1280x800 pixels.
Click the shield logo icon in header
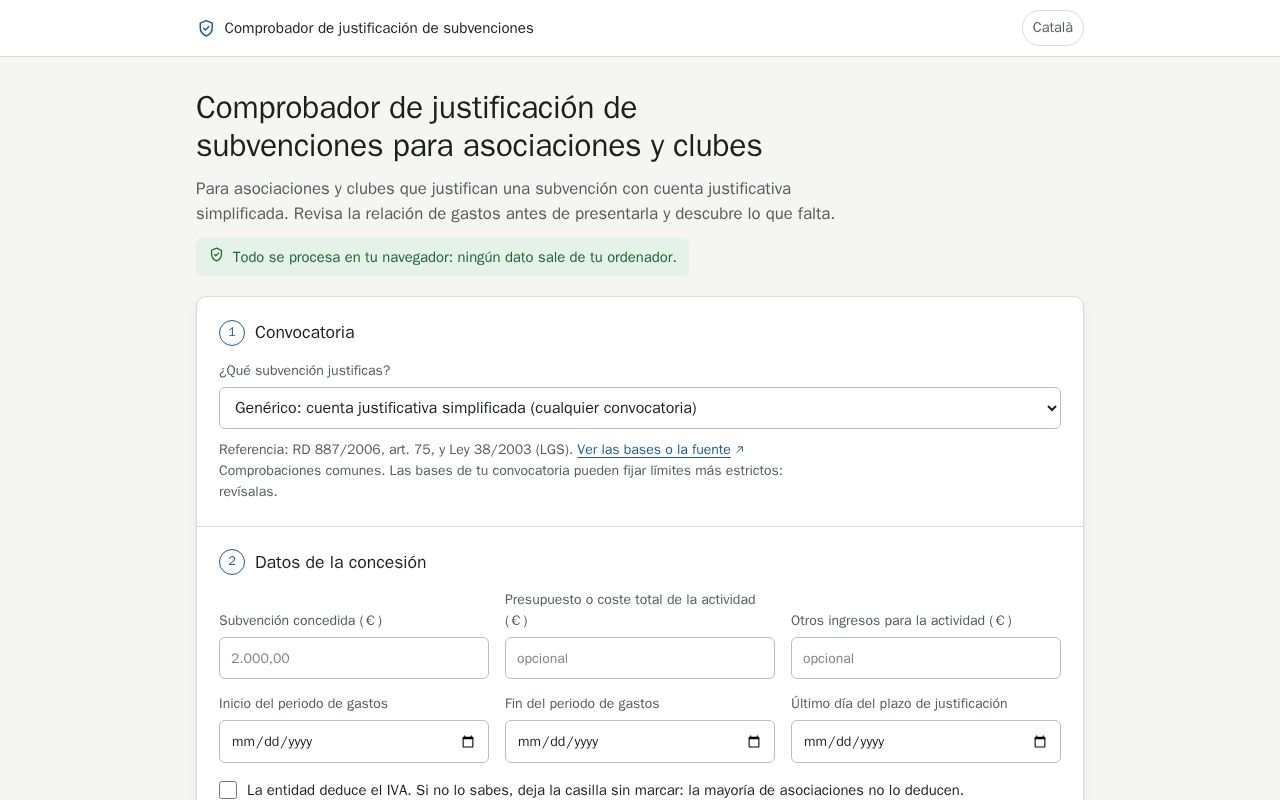206,28
